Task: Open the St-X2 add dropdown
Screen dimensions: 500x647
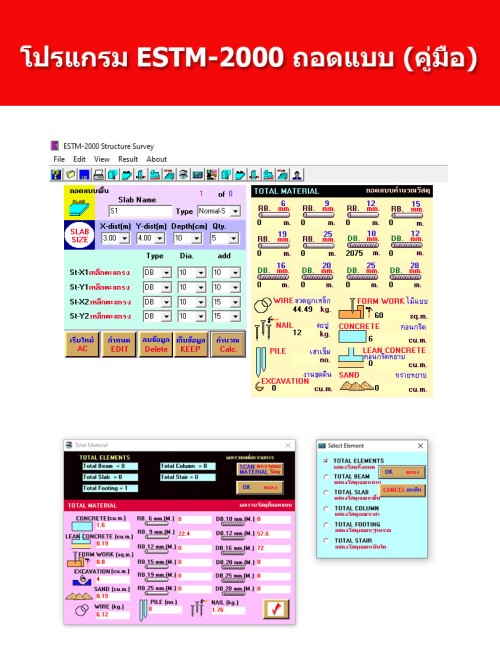Action: (235, 302)
